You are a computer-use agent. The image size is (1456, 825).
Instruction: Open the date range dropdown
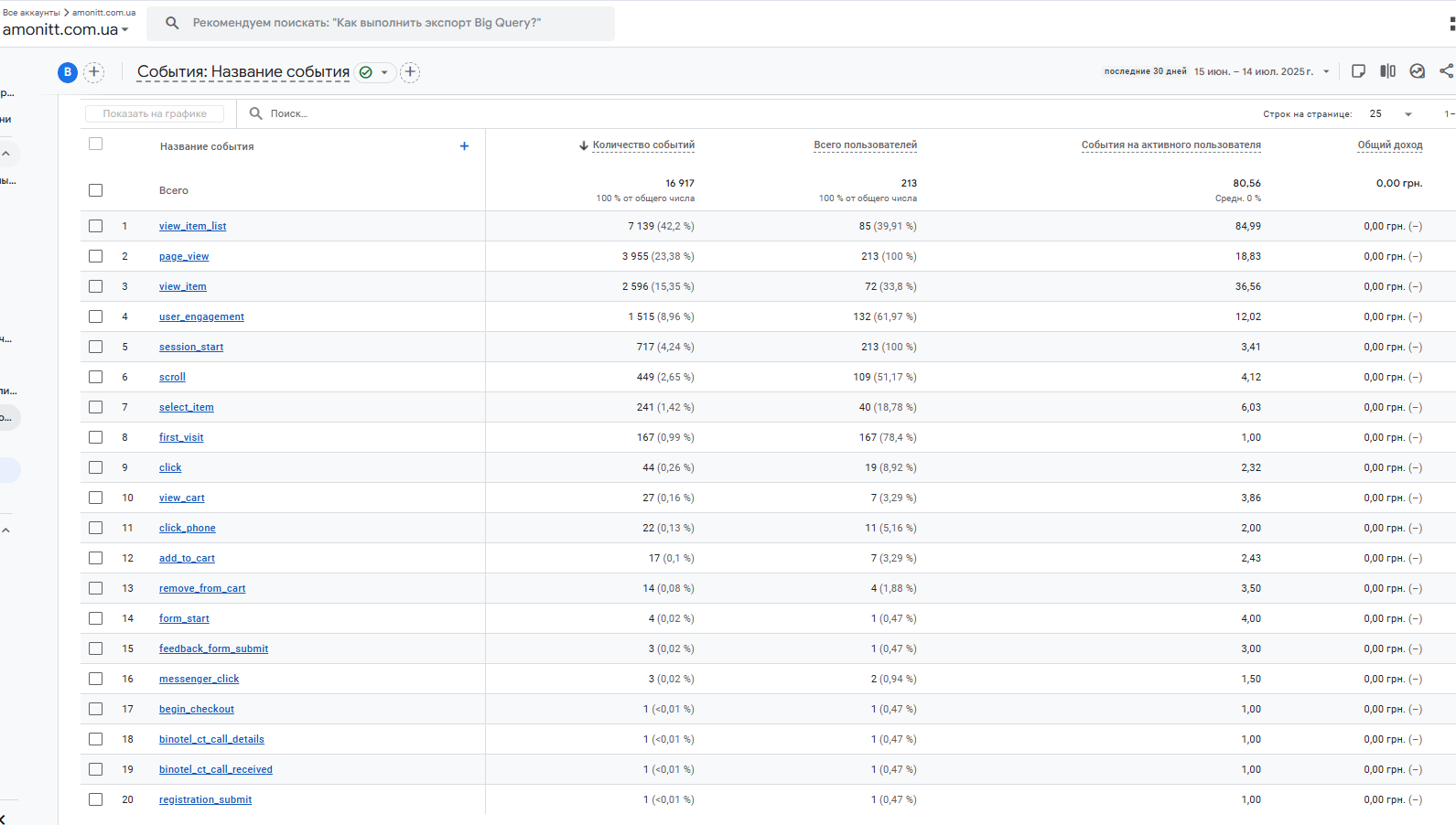[1263, 71]
